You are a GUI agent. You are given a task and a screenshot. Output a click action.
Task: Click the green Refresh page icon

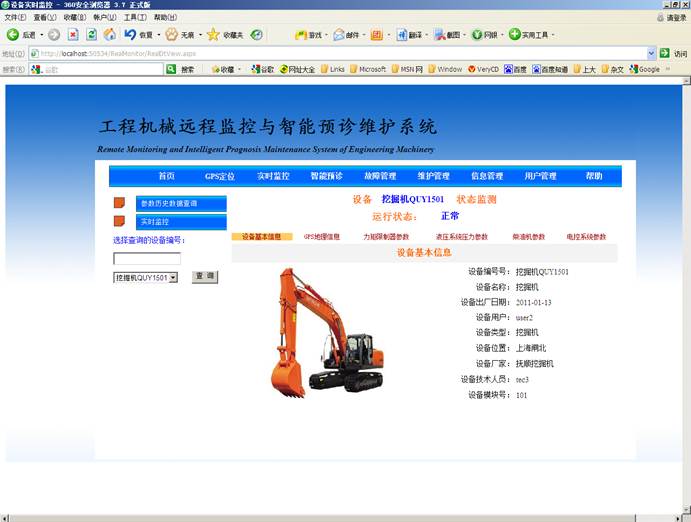click(x=91, y=35)
